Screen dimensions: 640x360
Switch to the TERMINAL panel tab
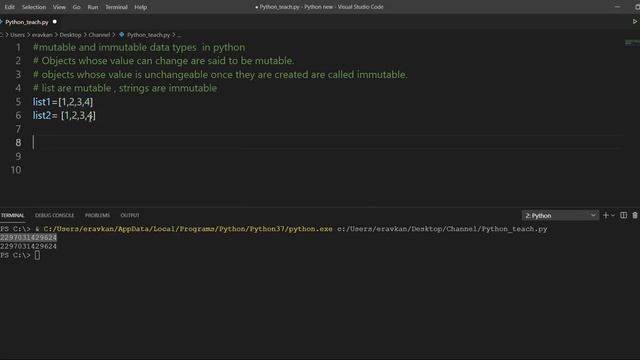coord(12,216)
